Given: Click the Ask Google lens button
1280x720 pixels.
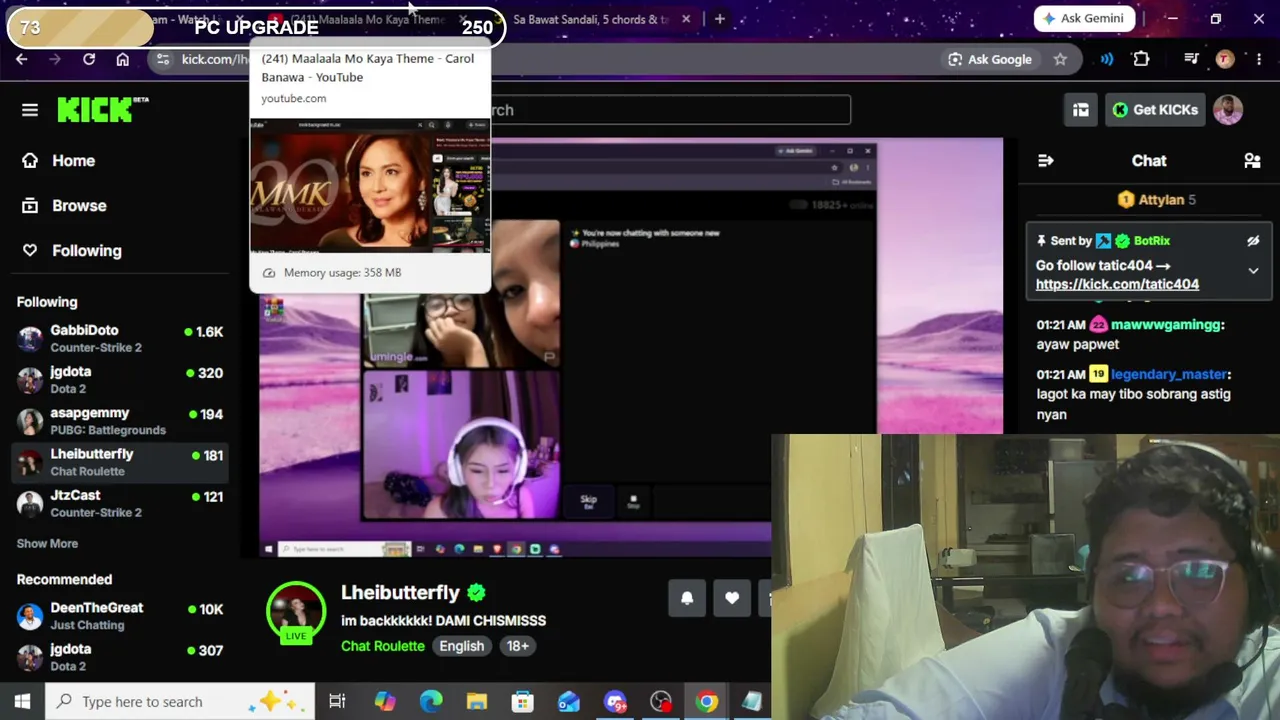Looking at the screenshot, I should (x=990, y=60).
